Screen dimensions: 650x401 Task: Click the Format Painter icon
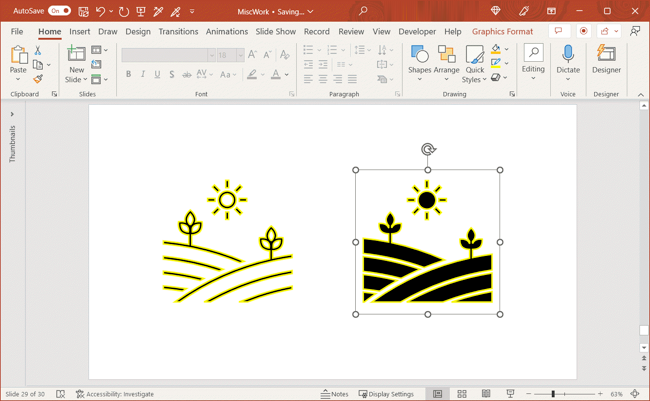38,80
